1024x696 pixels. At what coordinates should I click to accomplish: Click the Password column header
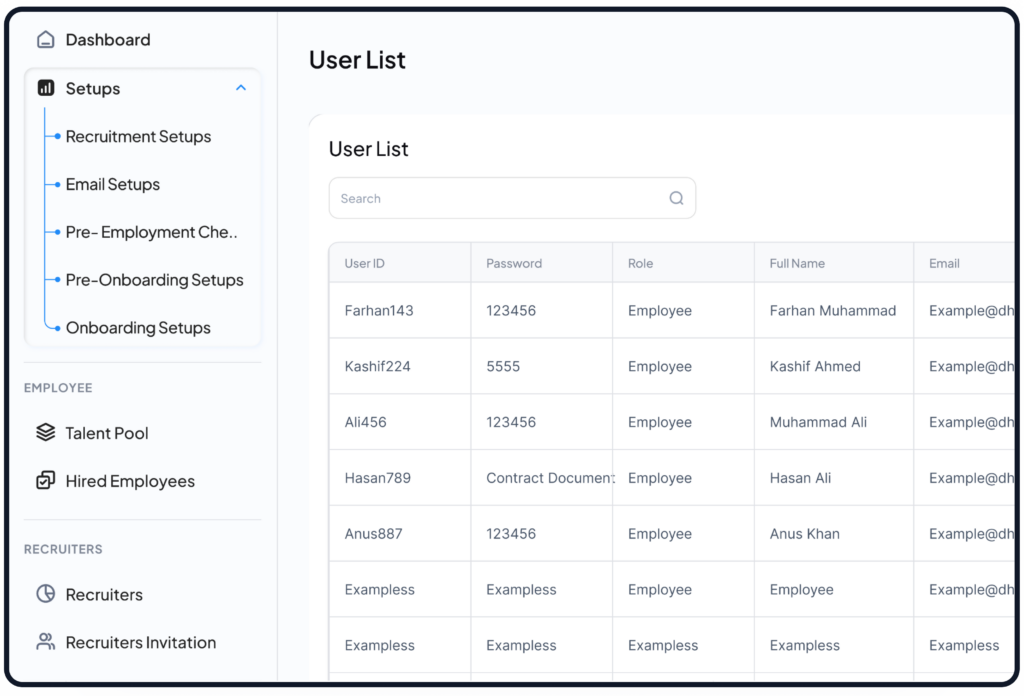514,264
